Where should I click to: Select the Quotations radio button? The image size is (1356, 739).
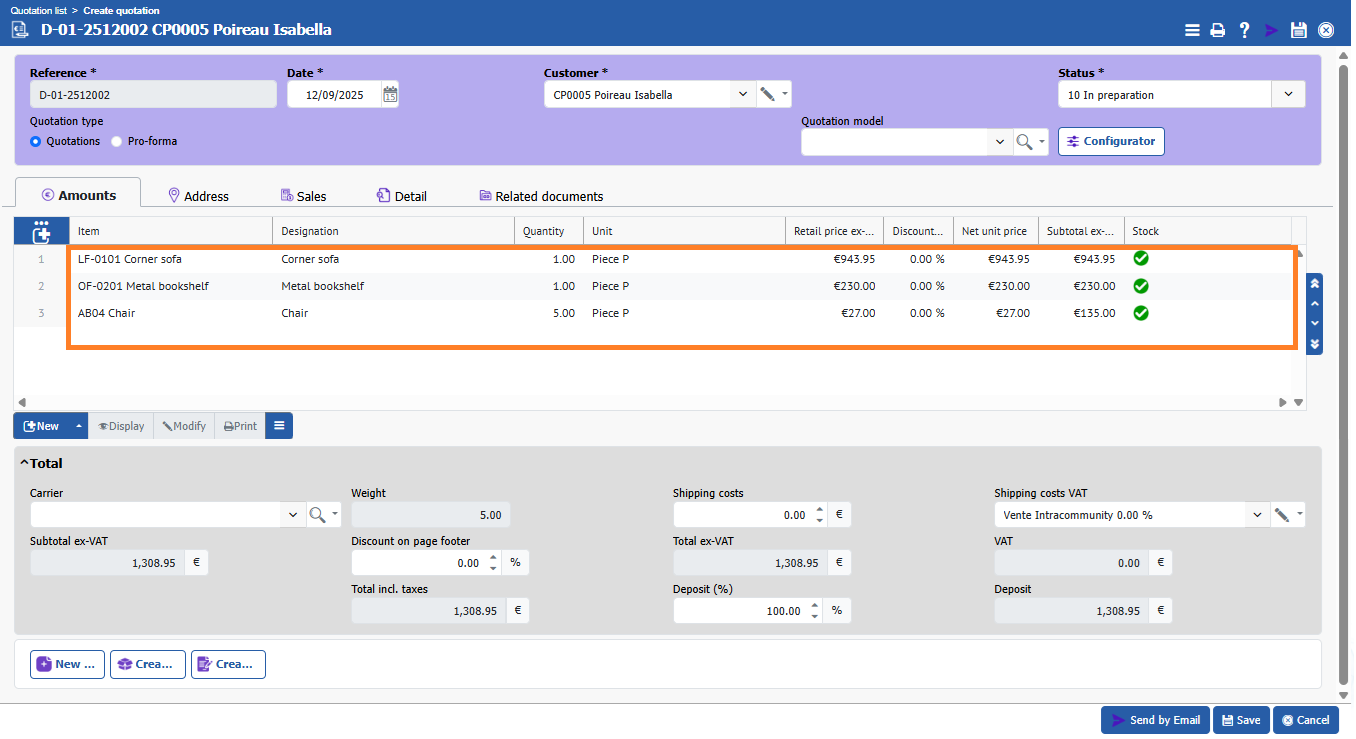(x=36, y=142)
